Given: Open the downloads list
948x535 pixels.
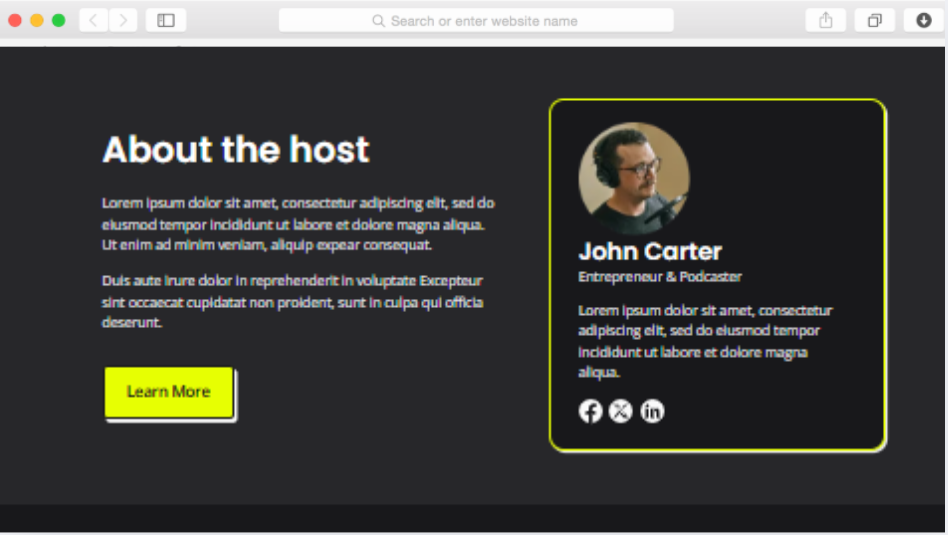Looking at the screenshot, I should (x=923, y=20).
